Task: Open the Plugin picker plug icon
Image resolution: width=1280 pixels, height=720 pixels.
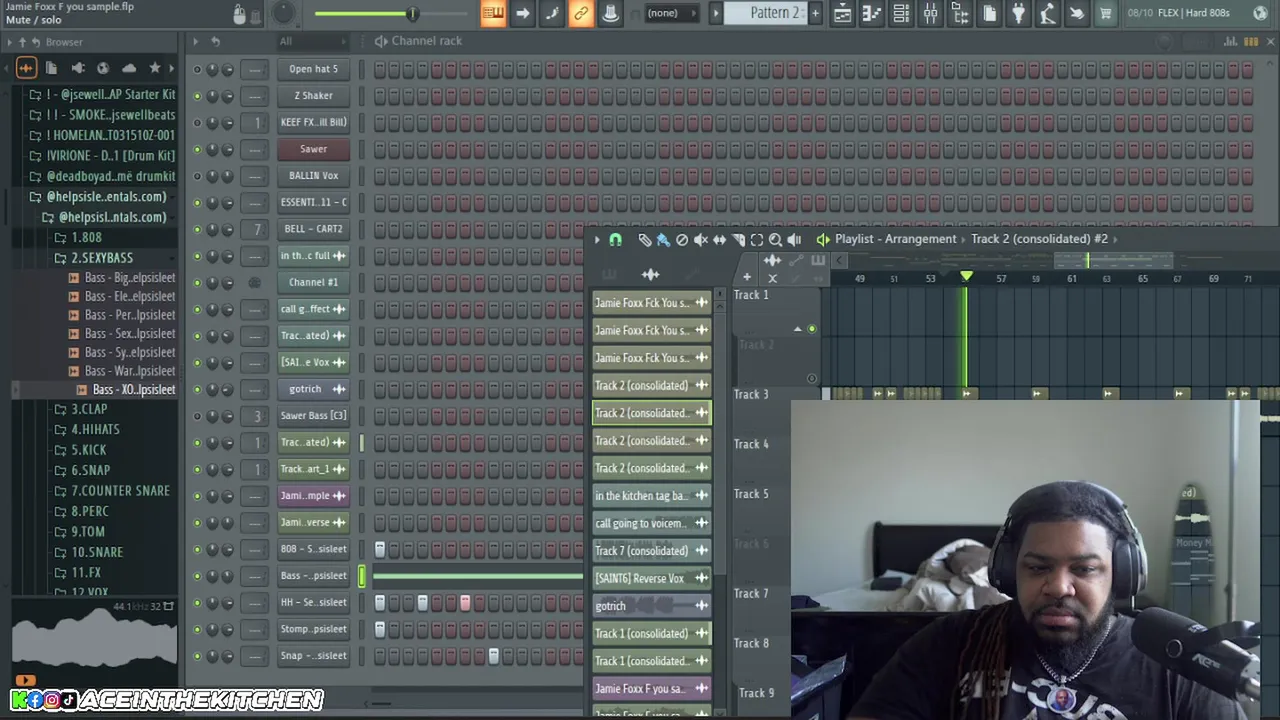Action: (1018, 13)
